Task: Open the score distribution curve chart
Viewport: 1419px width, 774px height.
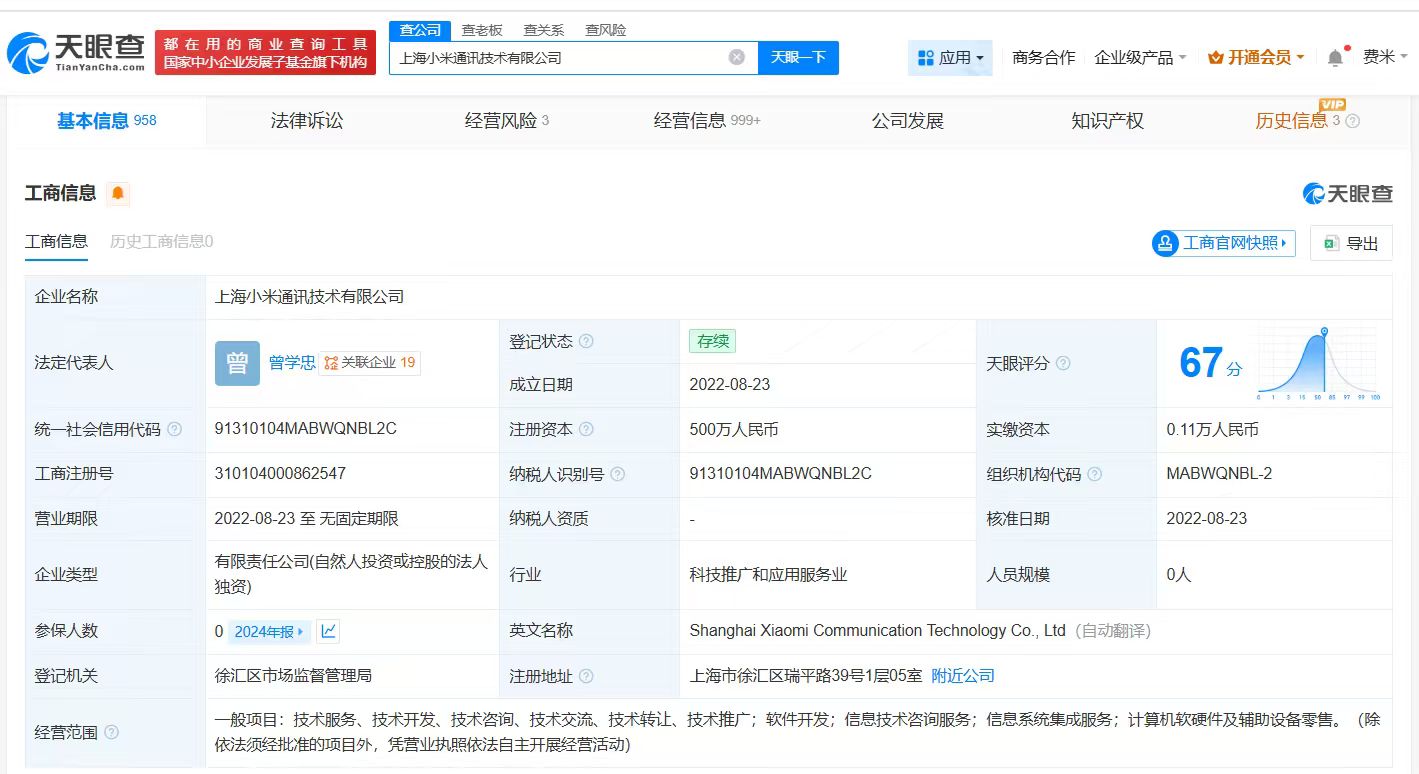Action: point(1318,363)
